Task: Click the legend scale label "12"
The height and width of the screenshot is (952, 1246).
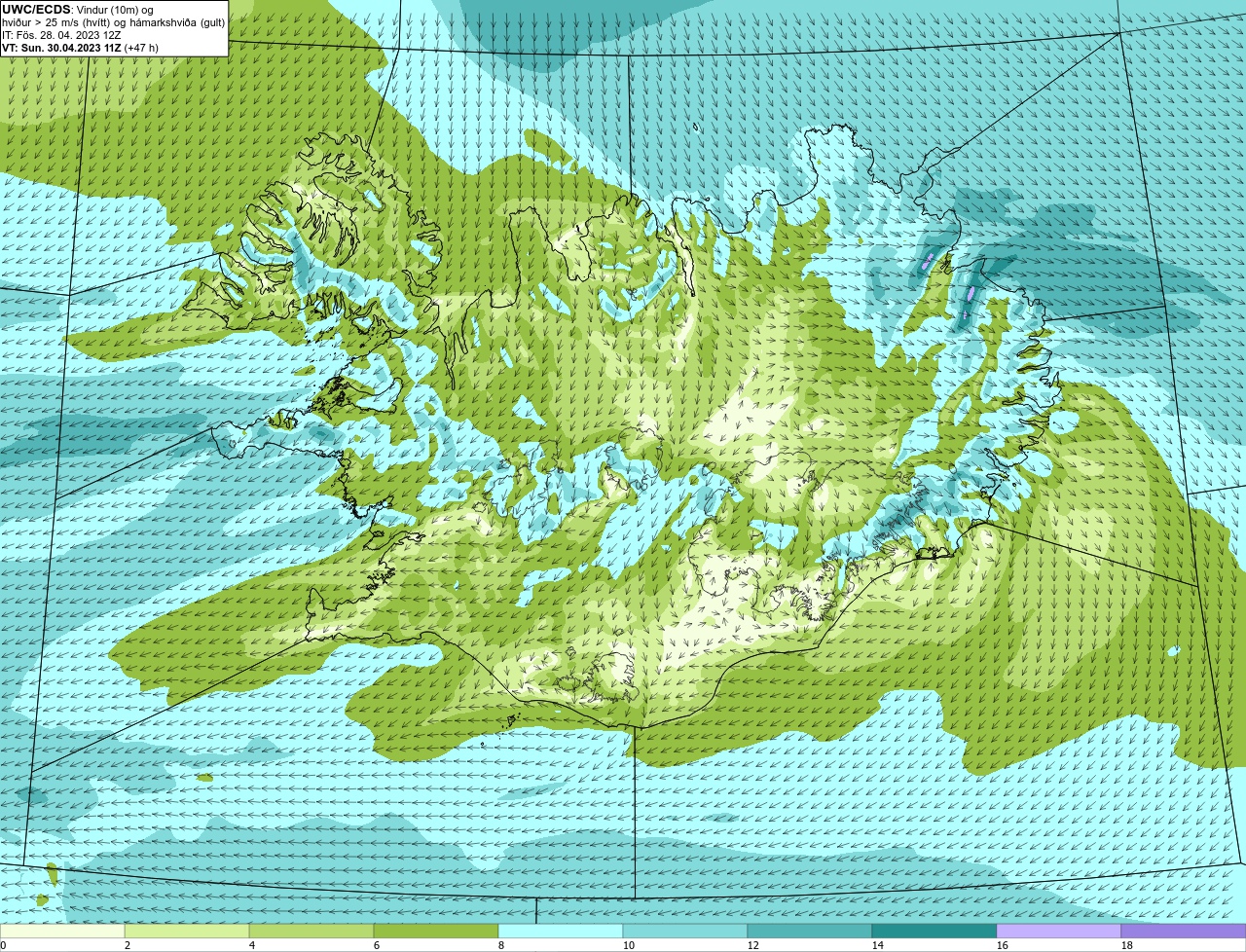Action: (753, 945)
